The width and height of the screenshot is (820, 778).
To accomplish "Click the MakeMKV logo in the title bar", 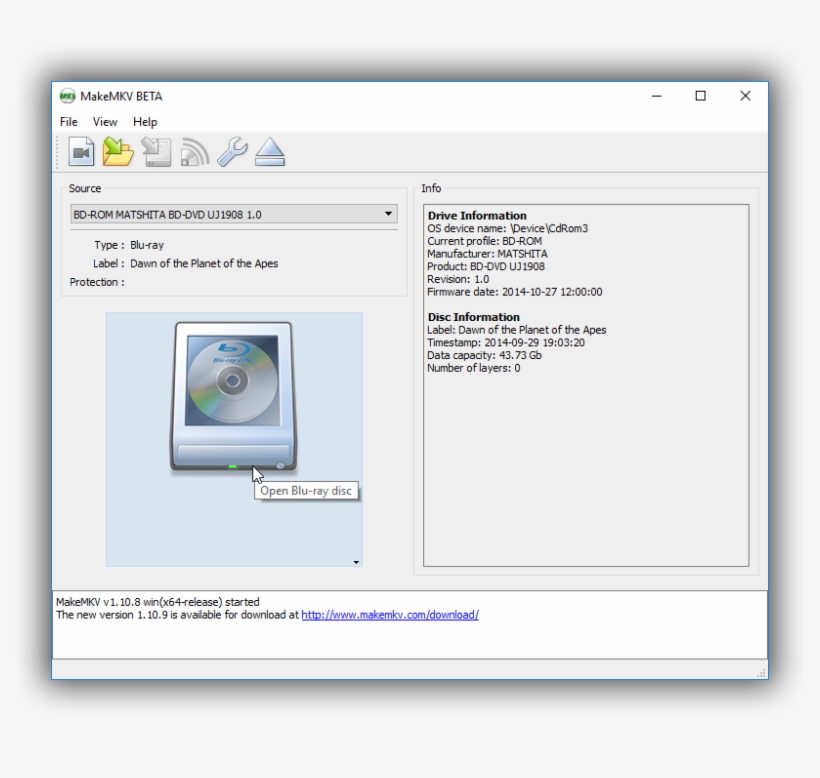I will click(67, 96).
